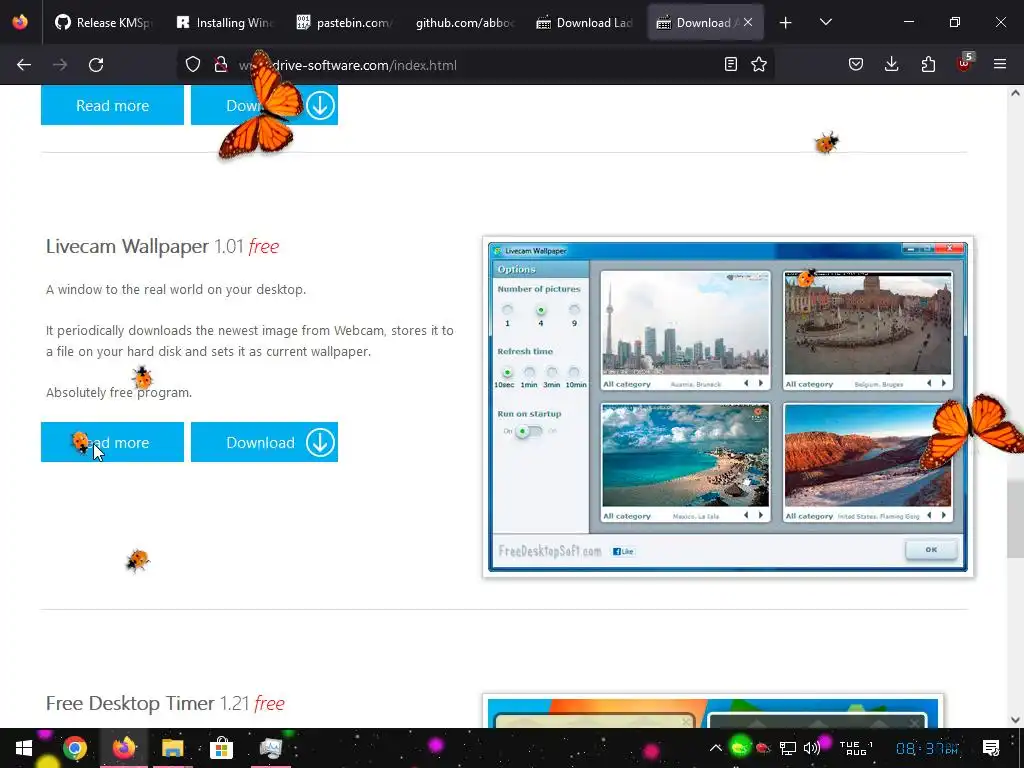The image size is (1024, 768).
Task: Expand the list all tabs chevron
Action: pos(825,22)
